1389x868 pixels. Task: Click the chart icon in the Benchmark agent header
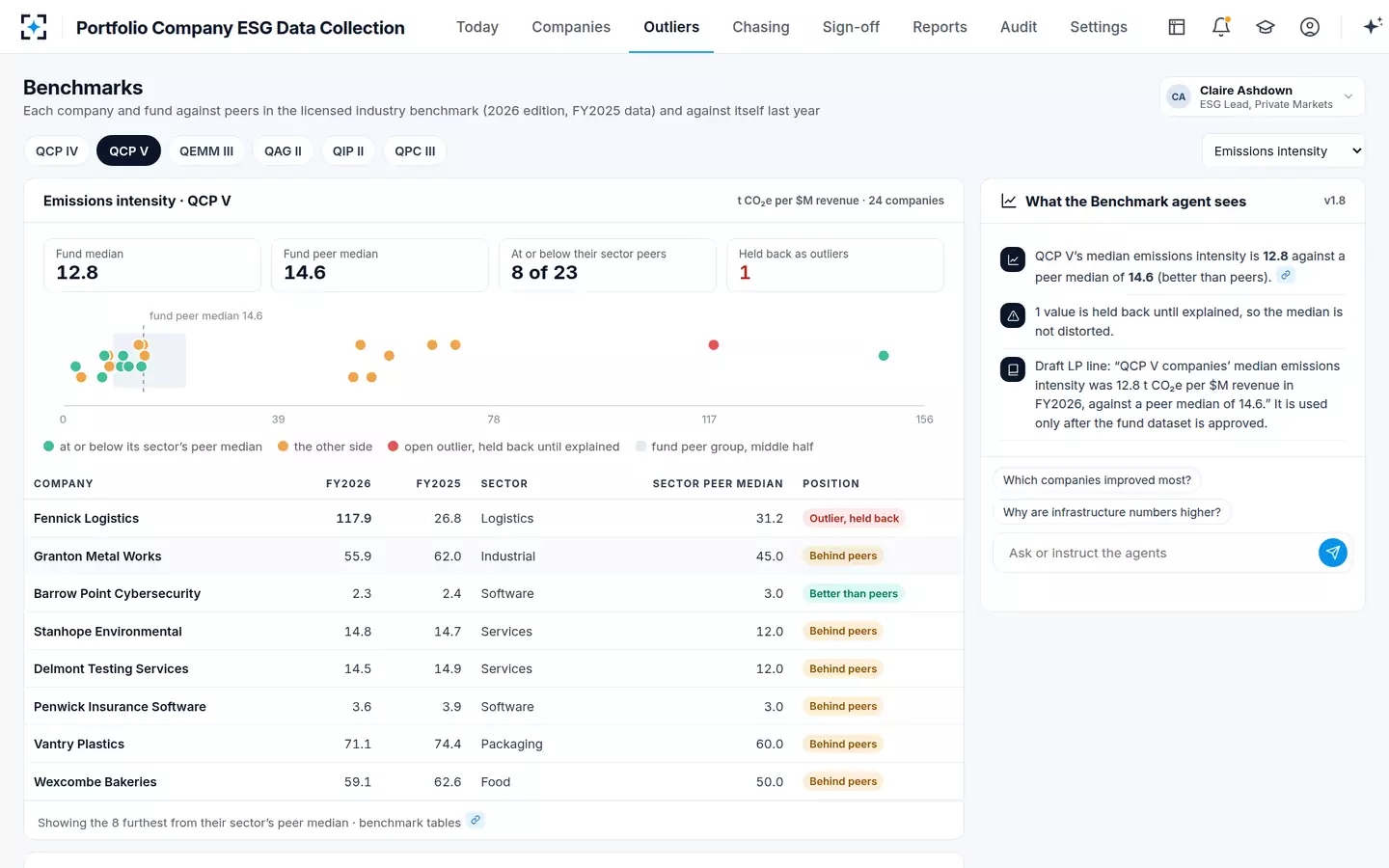tap(1009, 201)
